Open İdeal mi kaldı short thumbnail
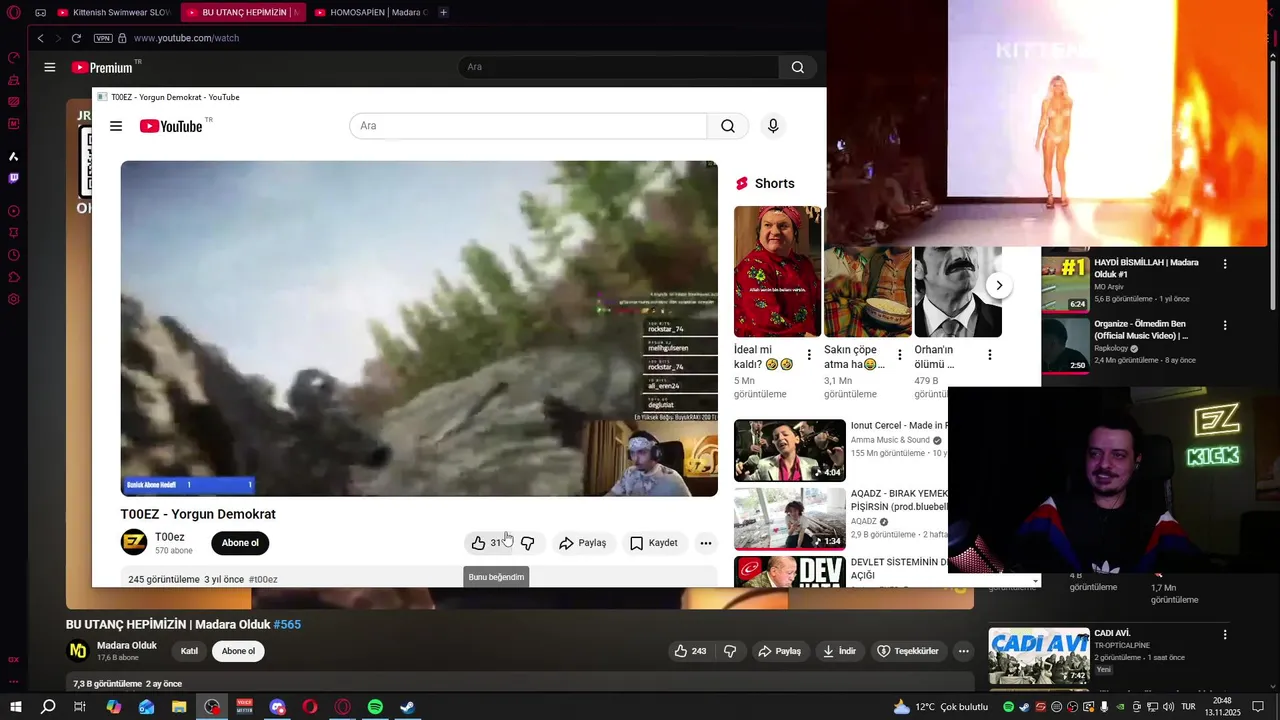The image size is (1280, 720). (x=777, y=271)
